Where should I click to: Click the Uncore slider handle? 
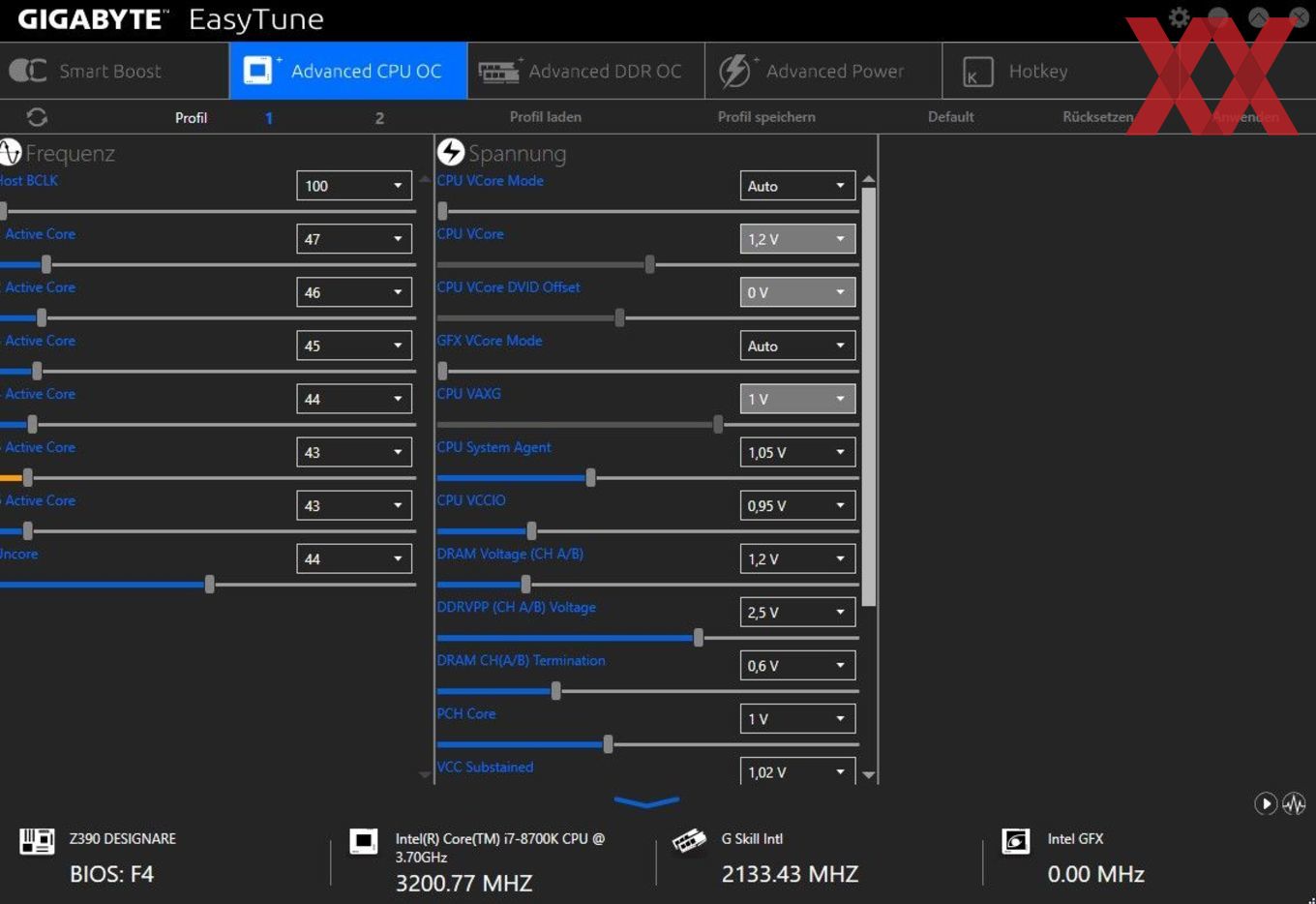[x=209, y=585]
